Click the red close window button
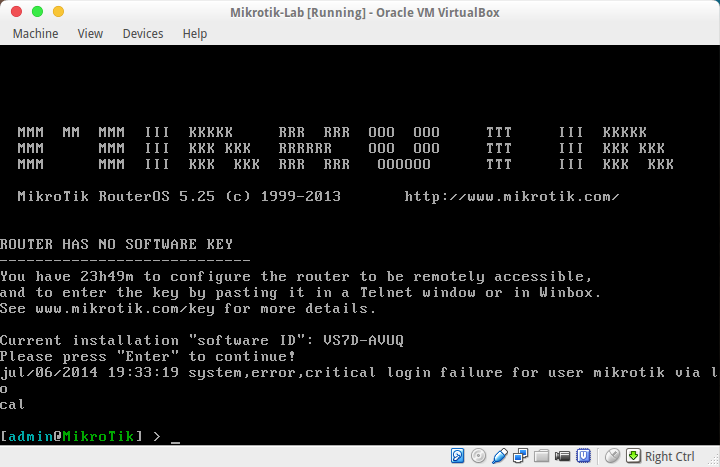Viewport: 720px width, 467px height. click(x=17, y=12)
